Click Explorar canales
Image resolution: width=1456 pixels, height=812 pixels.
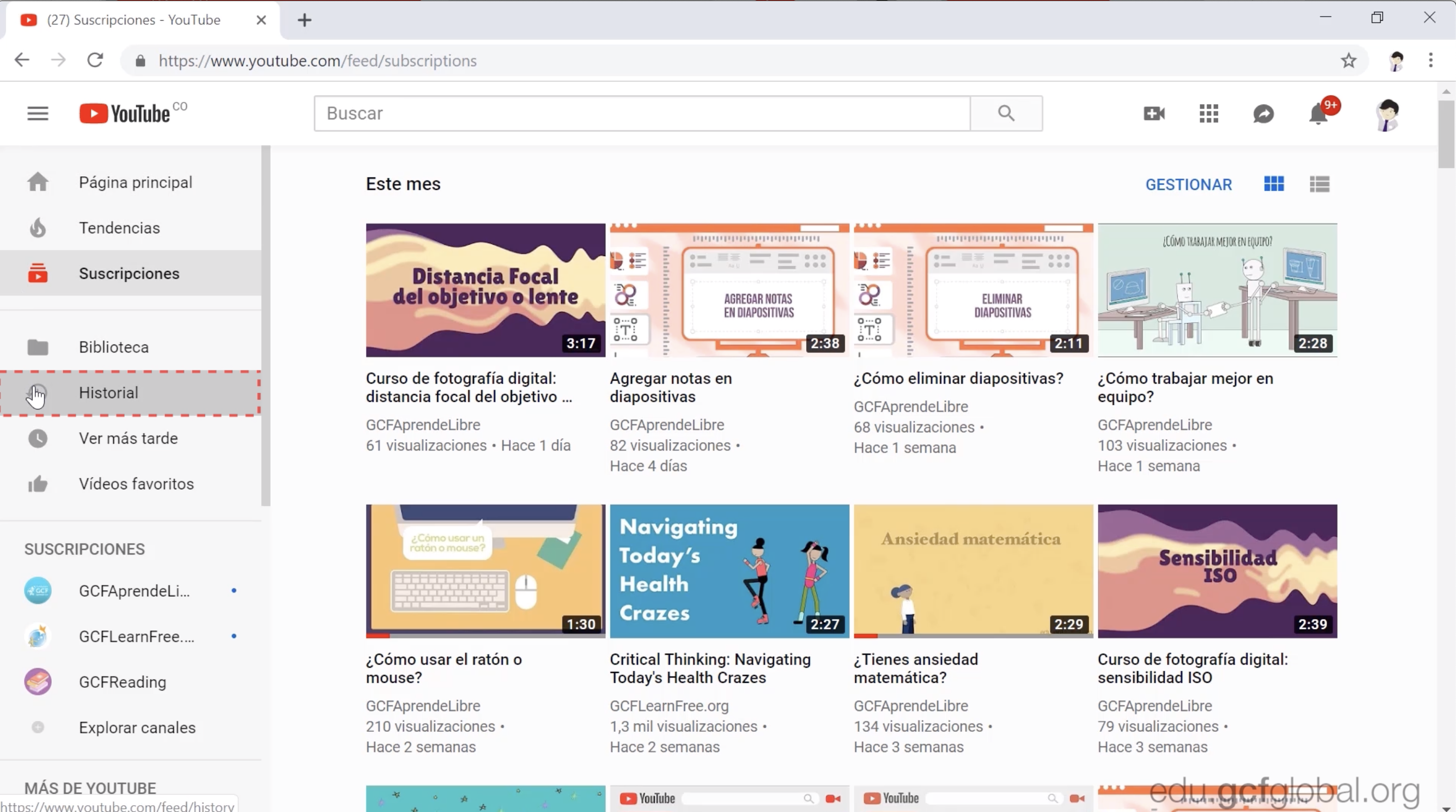click(130, 727)
